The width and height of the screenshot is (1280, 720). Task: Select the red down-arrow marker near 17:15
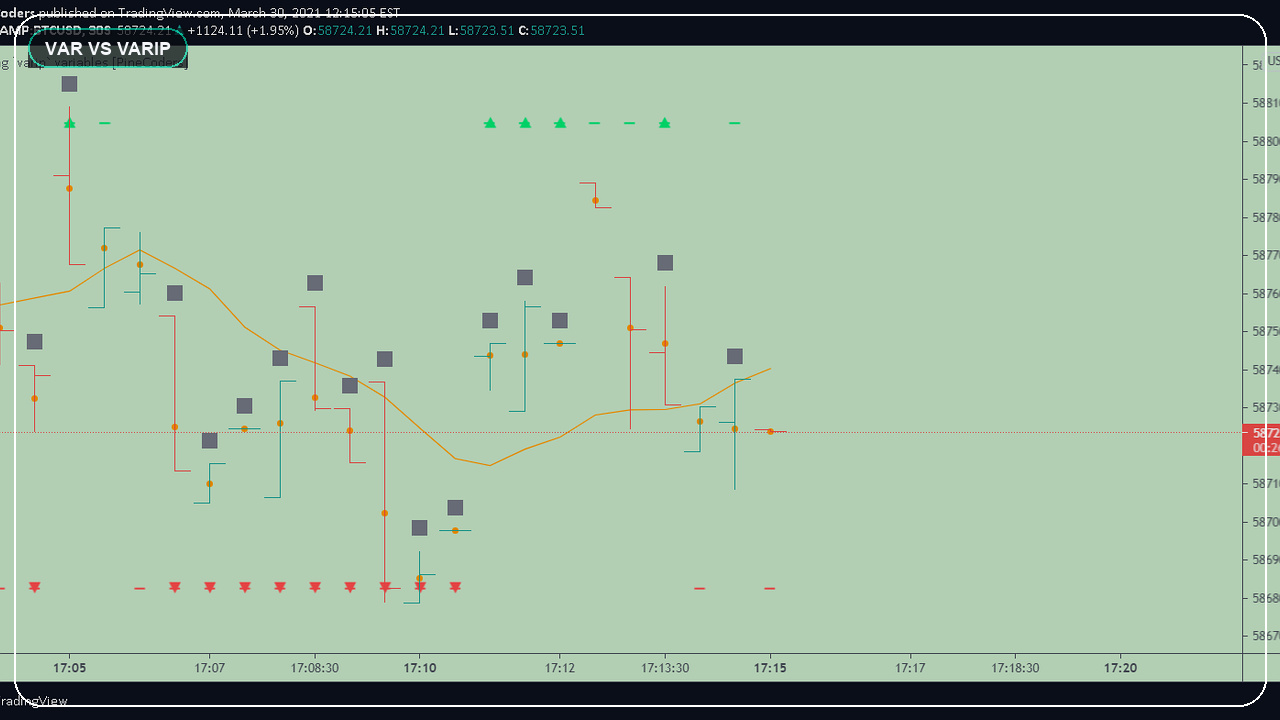769,588
